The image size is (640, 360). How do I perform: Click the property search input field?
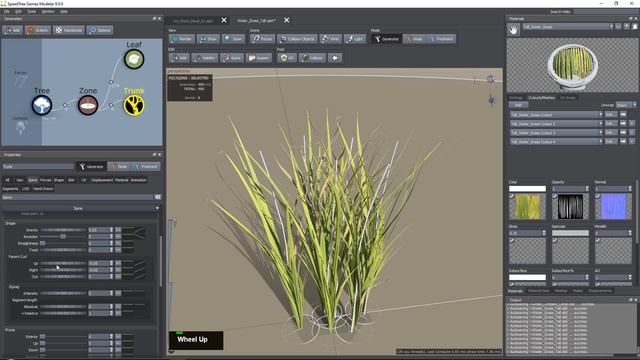pyautogui.click(x=78, y=197)
